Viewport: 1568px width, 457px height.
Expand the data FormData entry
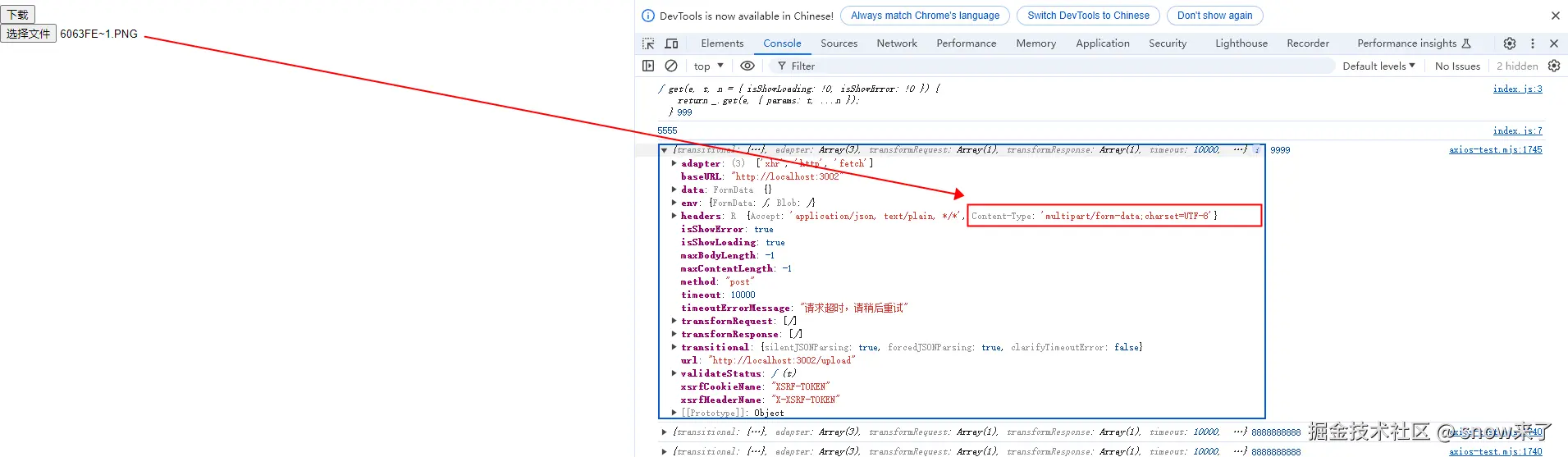674,190
